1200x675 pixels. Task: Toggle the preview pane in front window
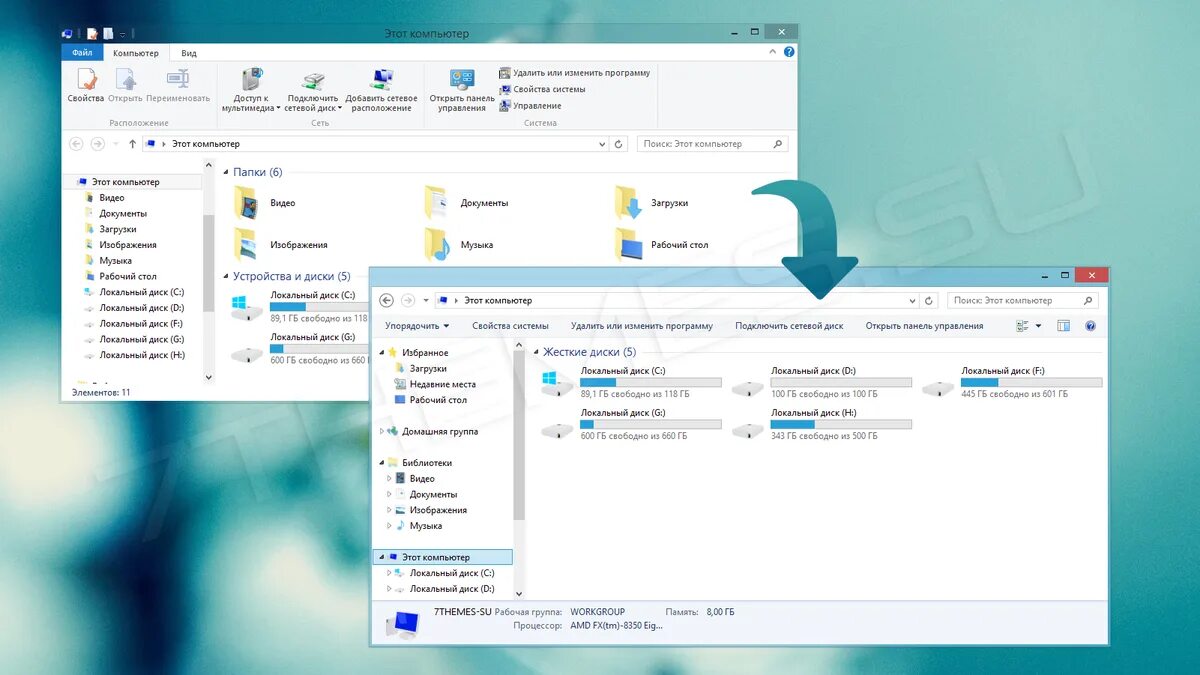(1063, 326)
